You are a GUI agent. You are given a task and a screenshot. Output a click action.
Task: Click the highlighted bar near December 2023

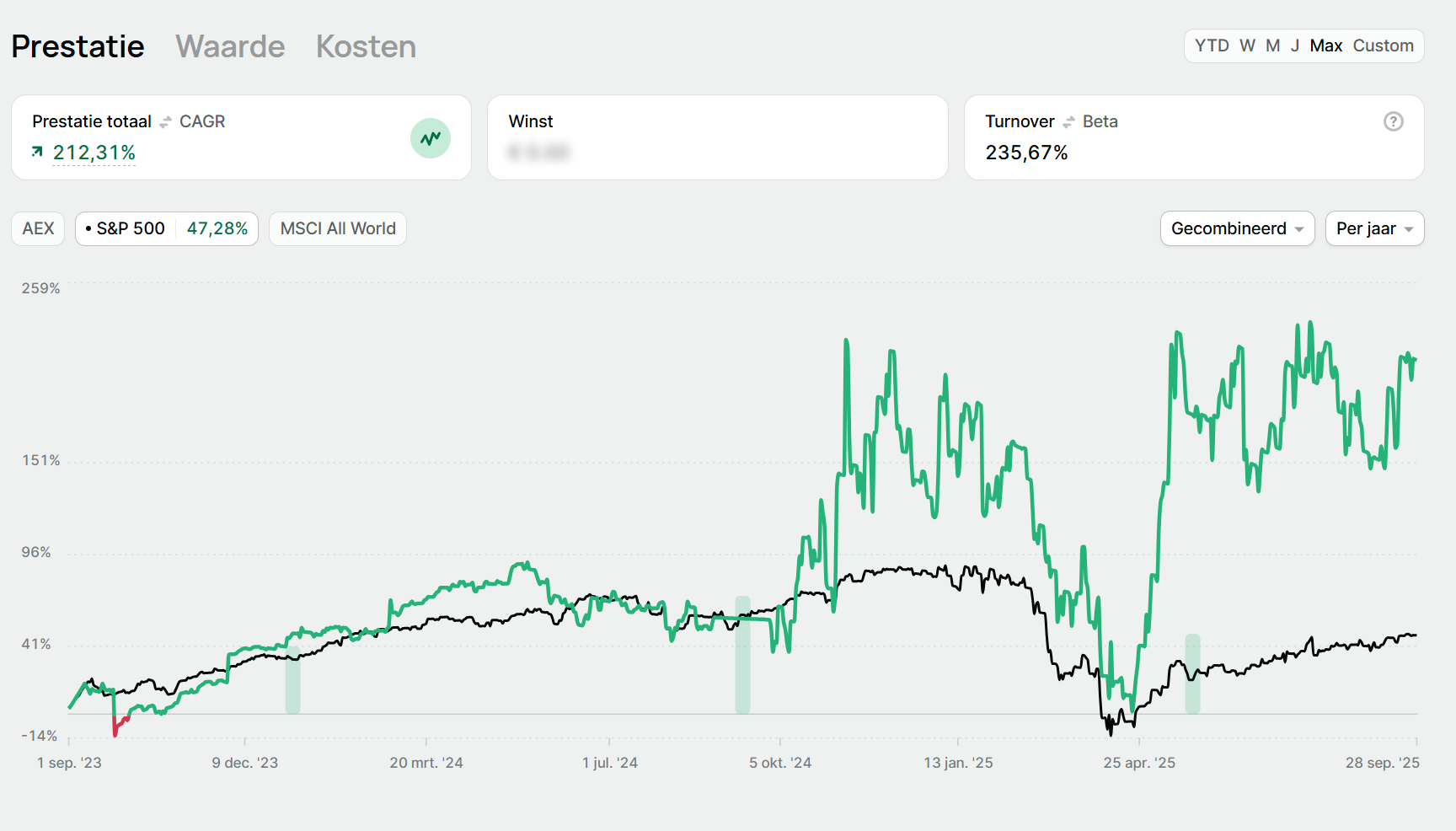pyautogui.click(x=292, y=683)
